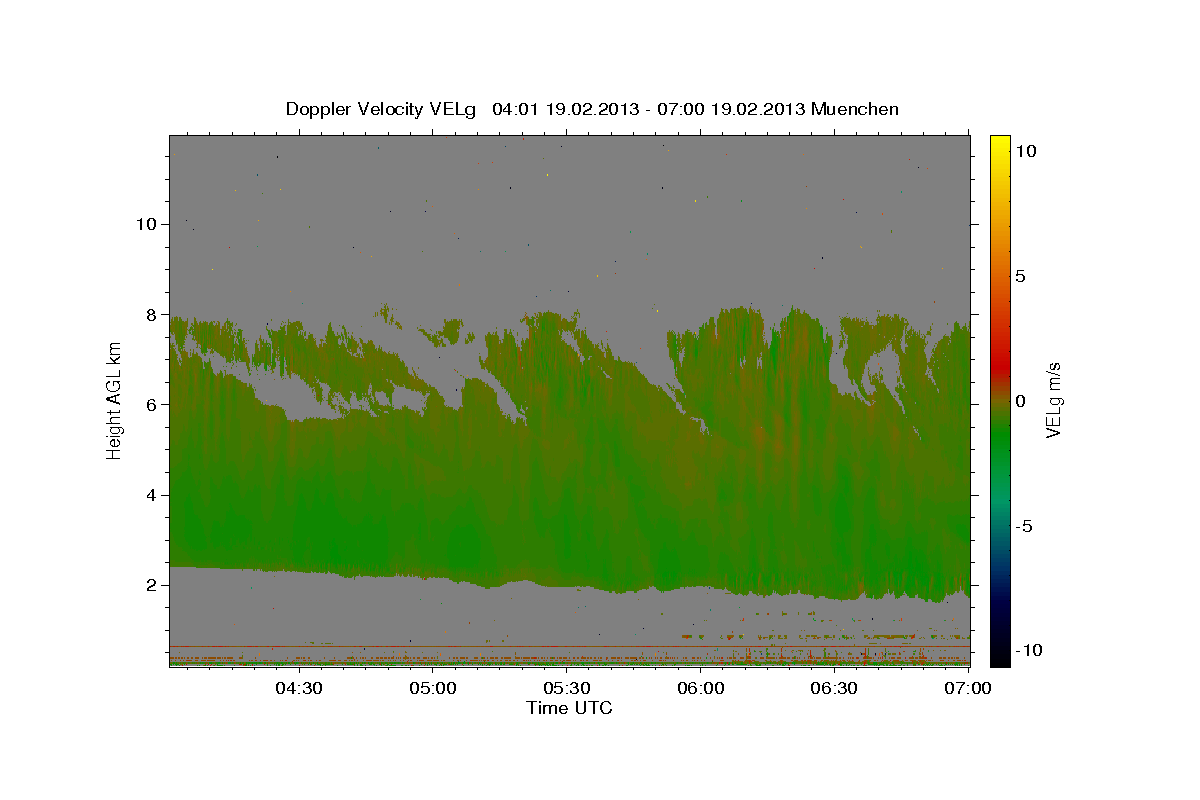Viewport: 1200px width, 800px height.
Task: Click the height tick label '2'
Action: [x=150, y=584]
